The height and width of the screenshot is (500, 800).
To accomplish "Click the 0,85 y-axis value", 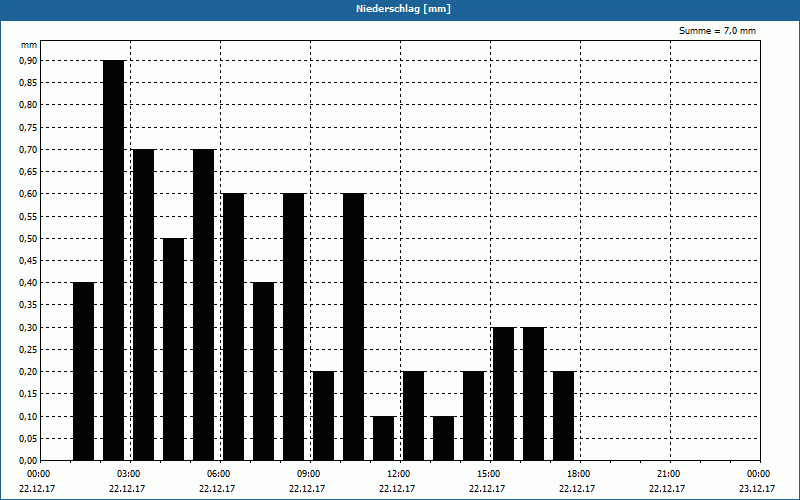I will [x=28, y=83].
